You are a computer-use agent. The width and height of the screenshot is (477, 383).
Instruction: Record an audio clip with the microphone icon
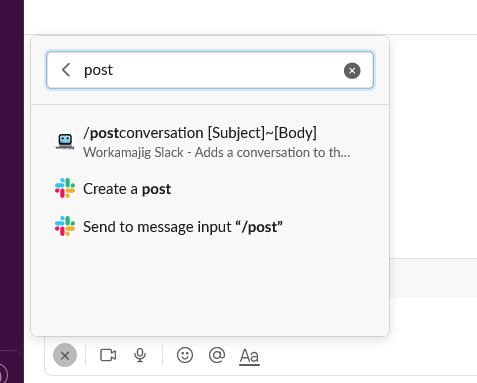(x=140, y=355)
